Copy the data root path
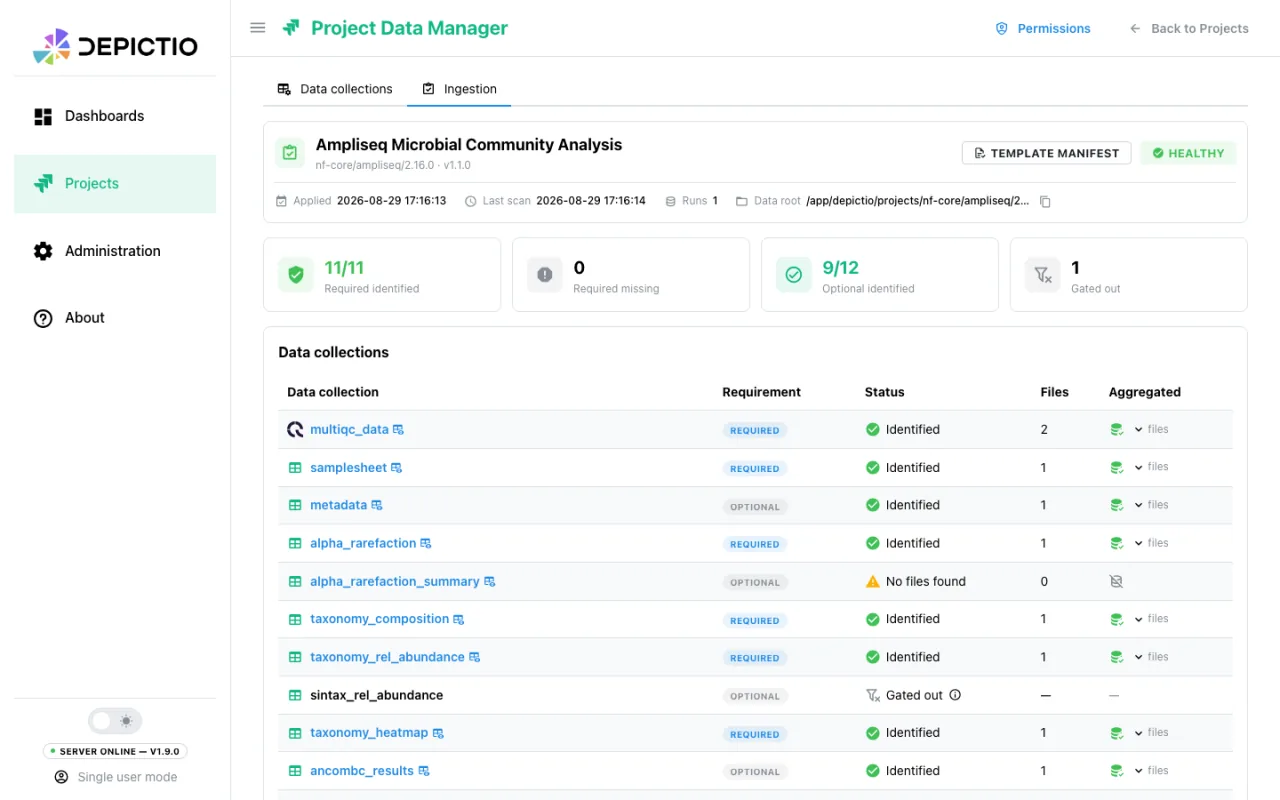Image resolution: width=1280 pixels, height=800 pixels. pos(1045,201)
